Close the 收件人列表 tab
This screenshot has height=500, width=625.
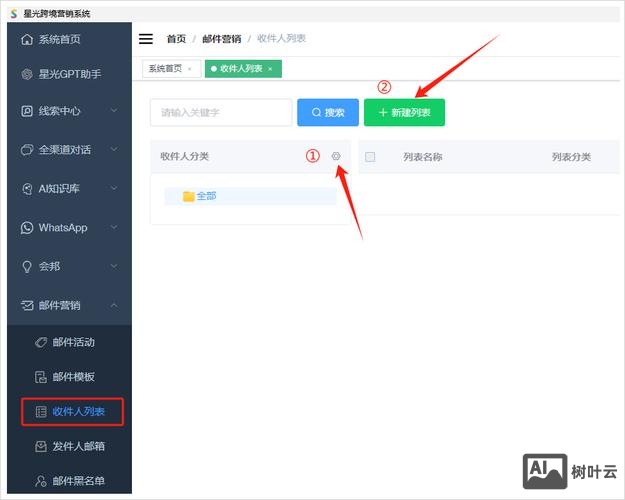coord(270,69)
